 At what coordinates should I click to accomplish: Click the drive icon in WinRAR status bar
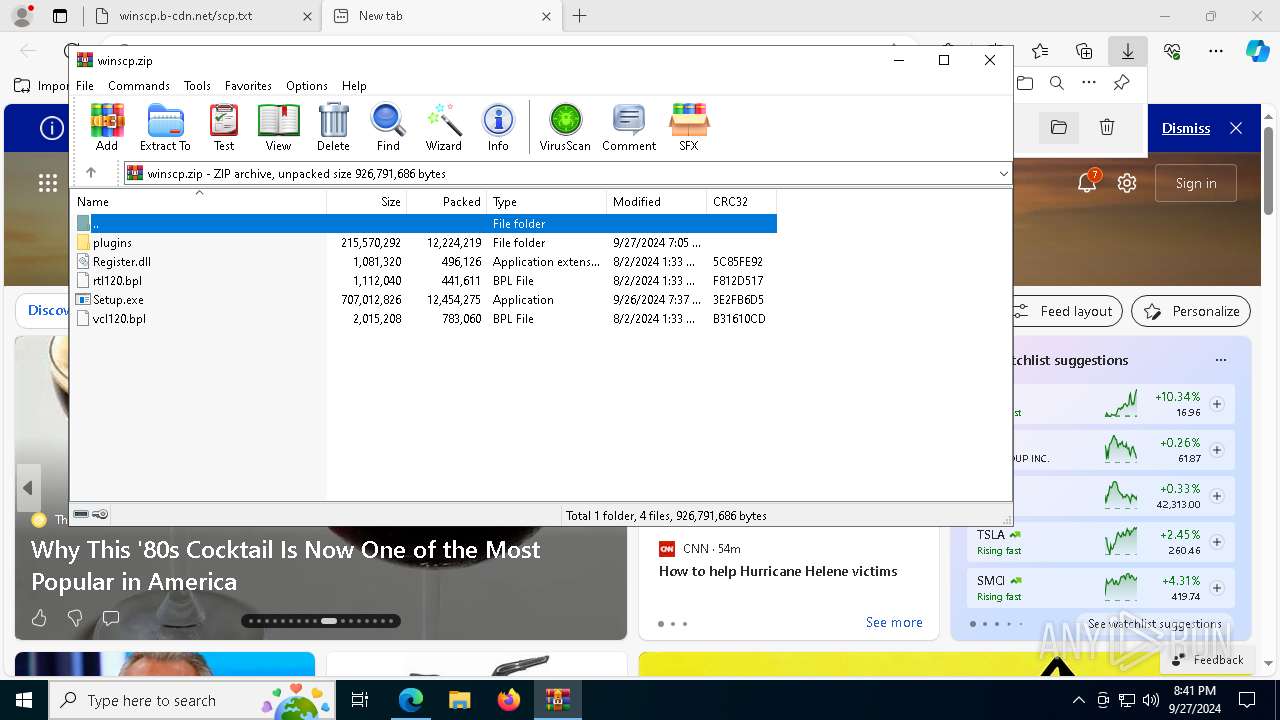click(x=81, y=515)
